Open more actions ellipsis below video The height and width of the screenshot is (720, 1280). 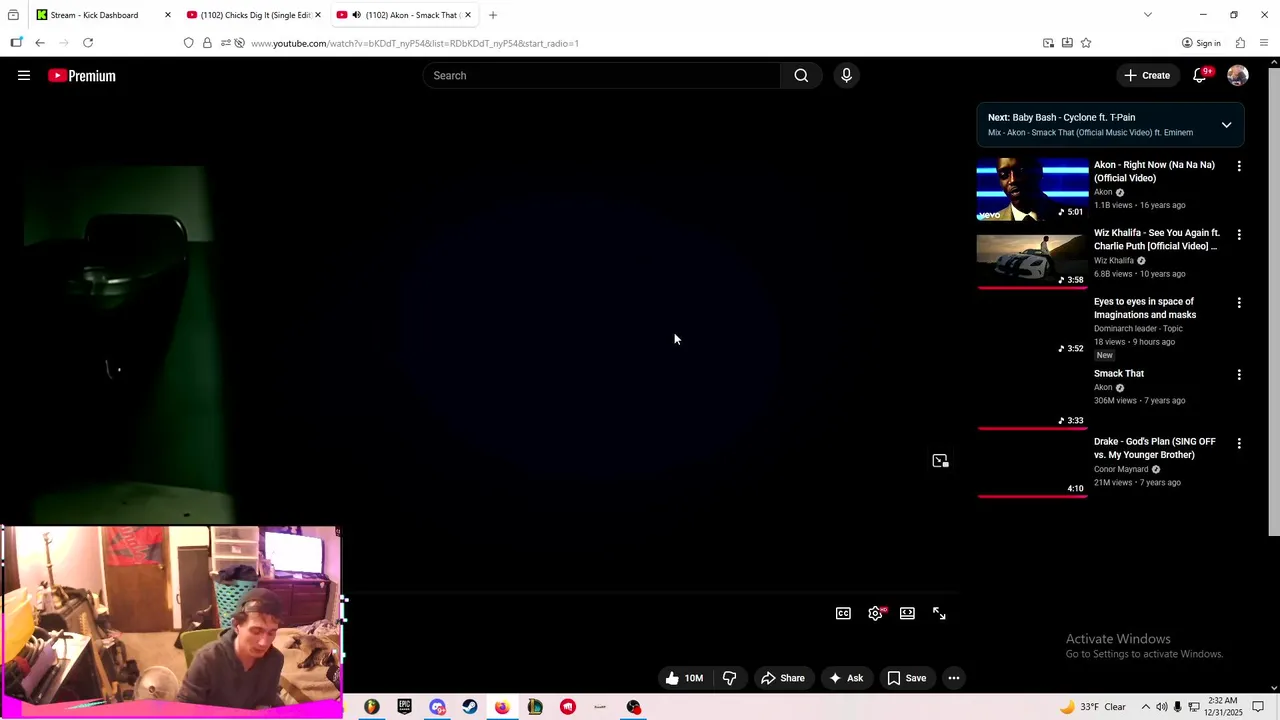pos(954,678)
